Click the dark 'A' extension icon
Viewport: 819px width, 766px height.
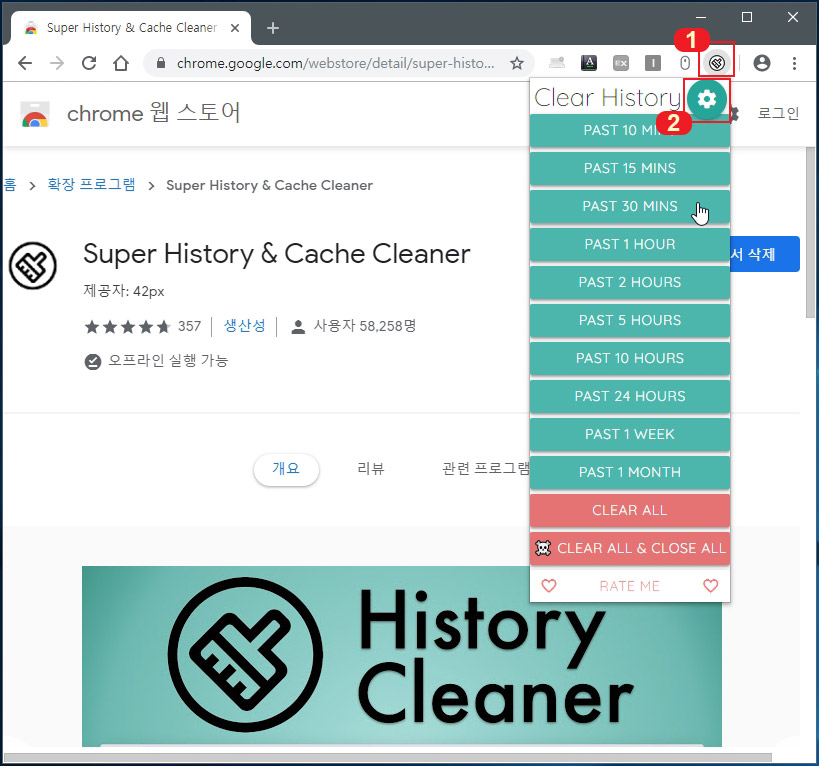pyautogui.click(x=589, y=63)
